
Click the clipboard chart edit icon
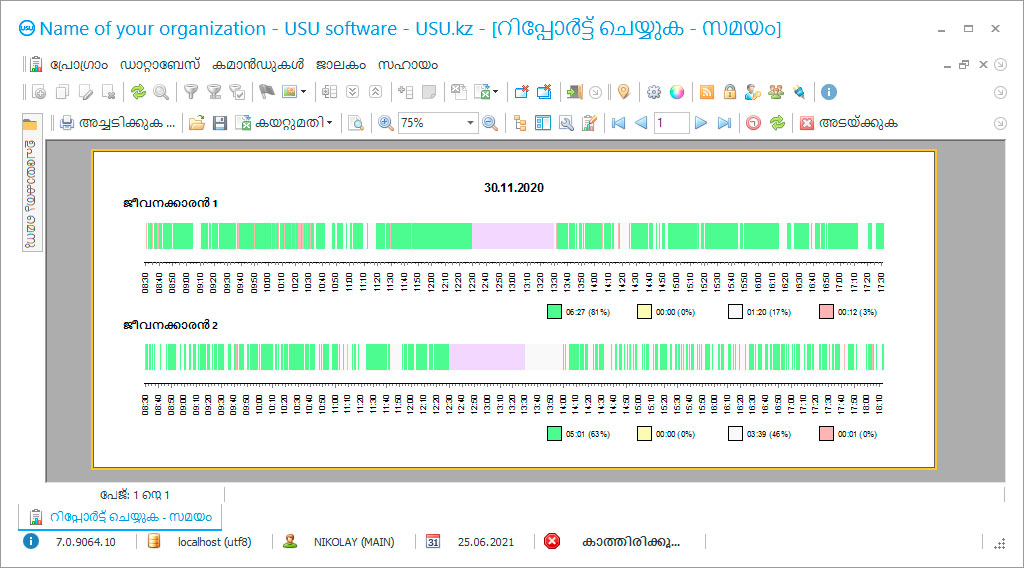[x=589, y=123]
